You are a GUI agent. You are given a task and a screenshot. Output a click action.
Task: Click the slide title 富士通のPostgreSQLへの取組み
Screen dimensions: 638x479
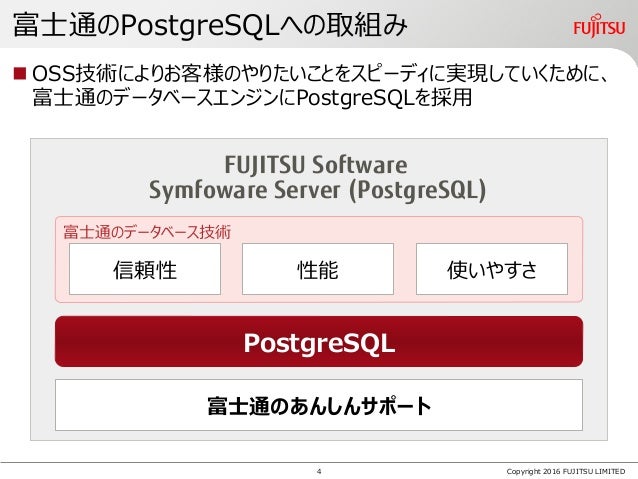point(210,25)
